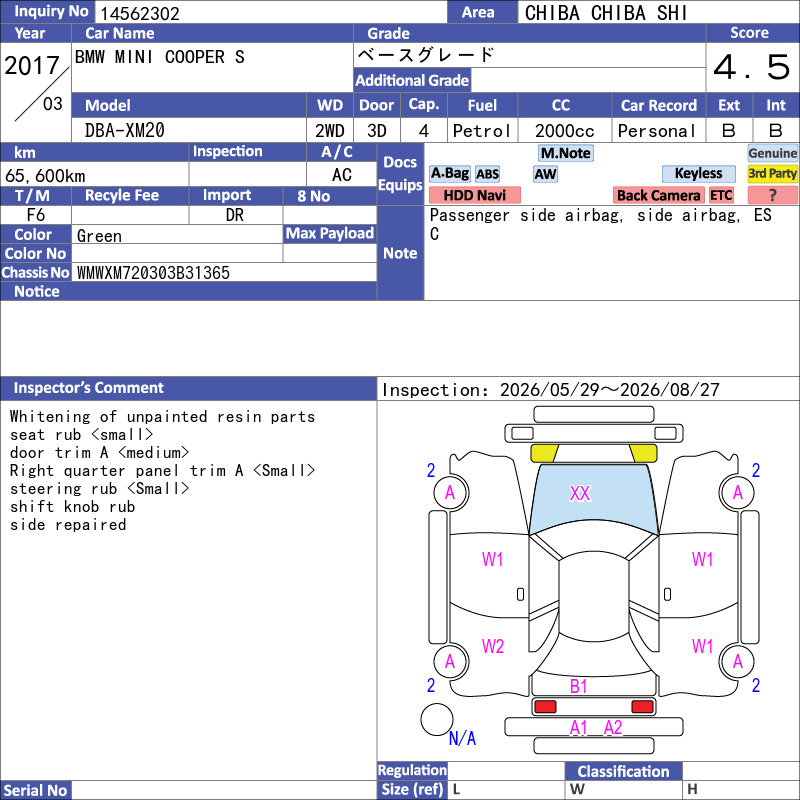Select the ETC equipment badge
Screen dimensions: 800x800
(721, 195)
